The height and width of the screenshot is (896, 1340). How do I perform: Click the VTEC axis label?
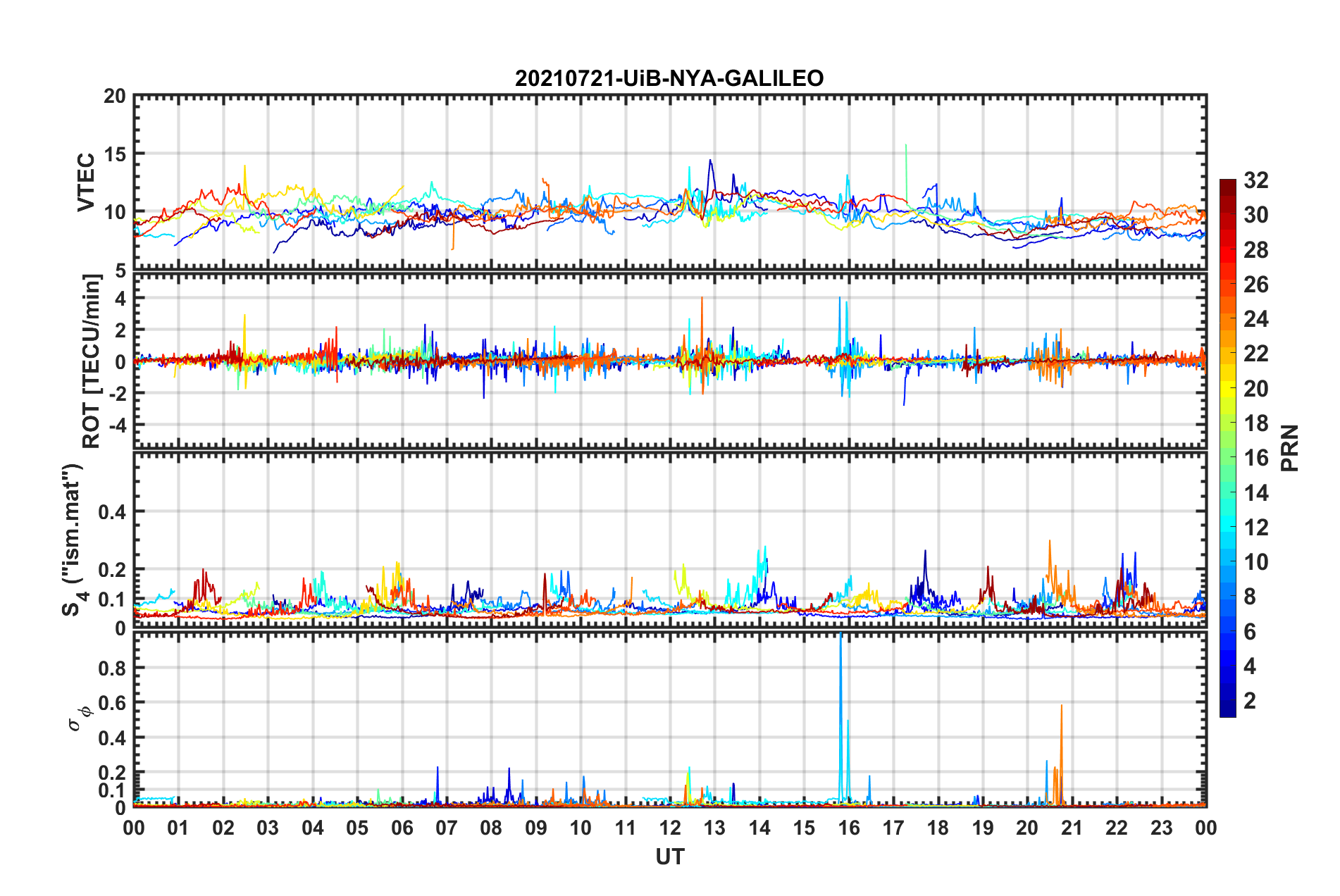[86, 182]
